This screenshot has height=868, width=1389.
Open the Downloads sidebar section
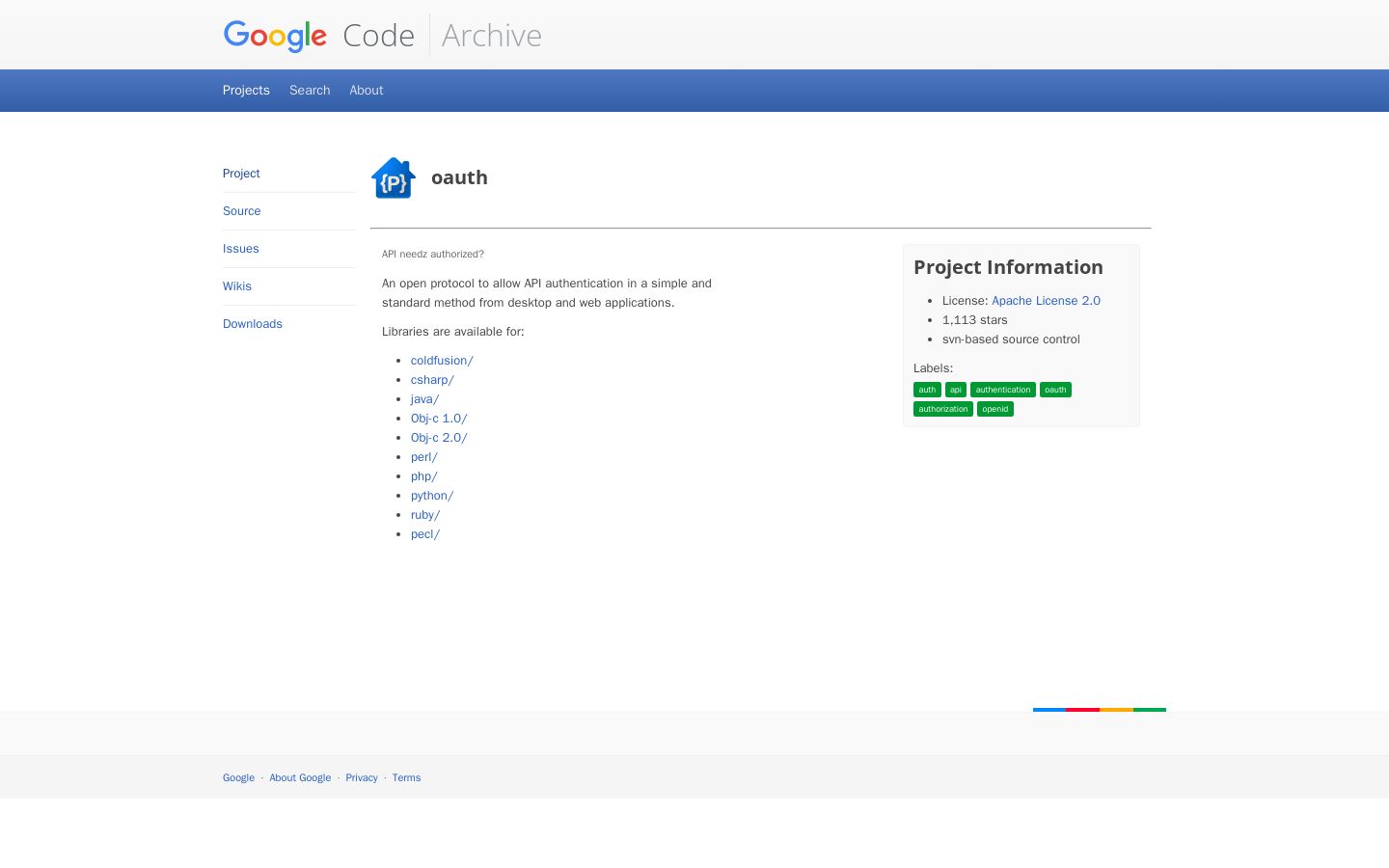tap(253, 324)
